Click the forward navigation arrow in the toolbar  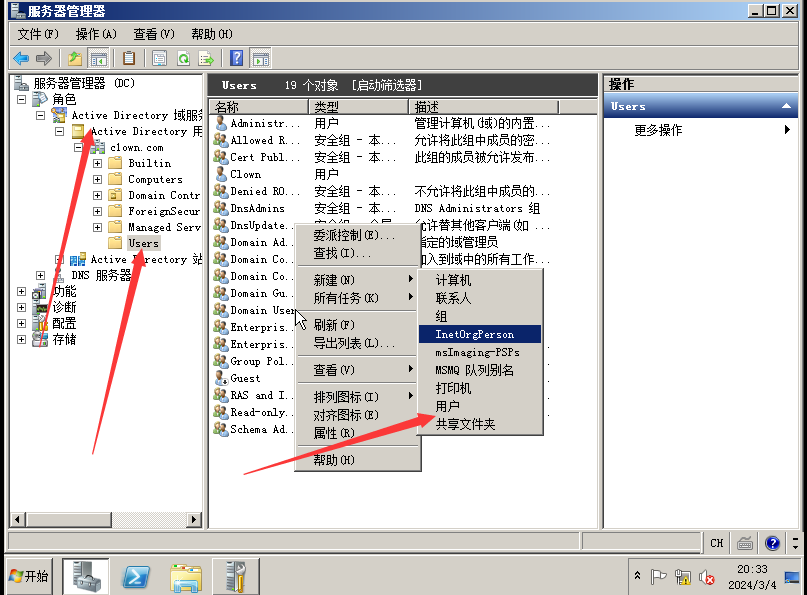click(43, 58)
